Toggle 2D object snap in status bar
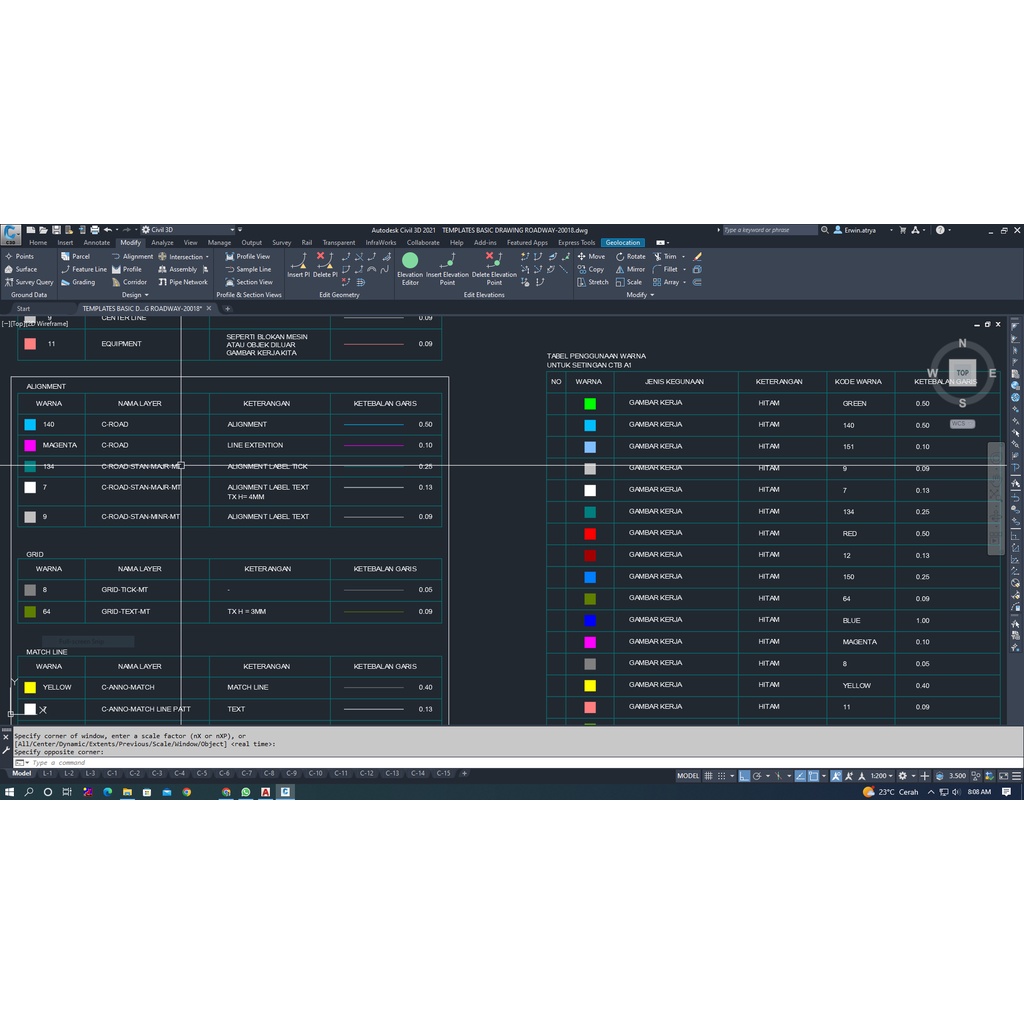Image resolution: width=1024 pixels, height=1024 pixels. (814, 776)
